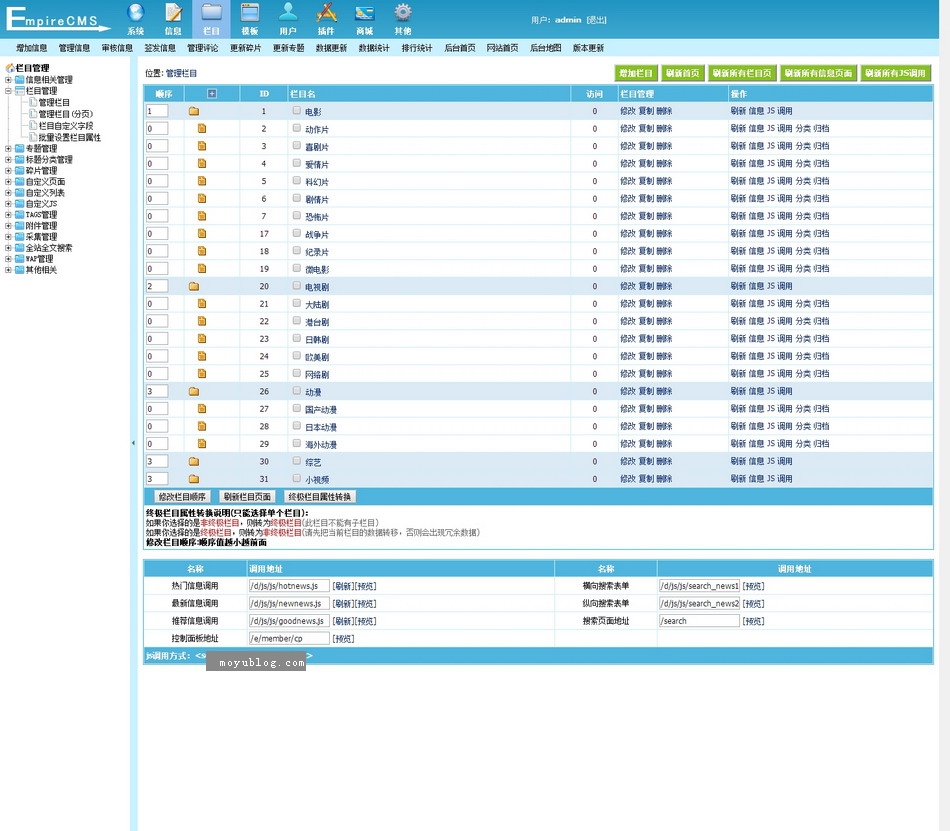The width and height of the screenshot is (950, 831).
Task: Click the folder icon in the 电影 row
Action: (194, 111)
